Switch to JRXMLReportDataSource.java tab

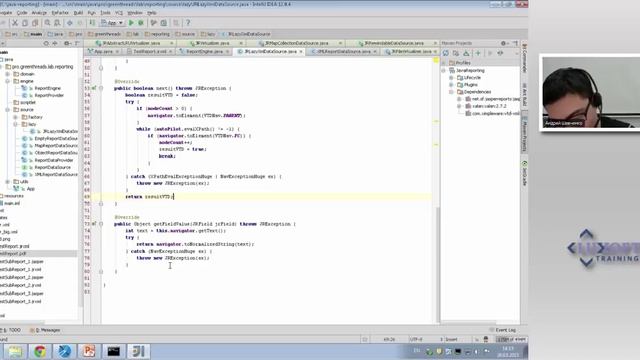coord(343,52)
